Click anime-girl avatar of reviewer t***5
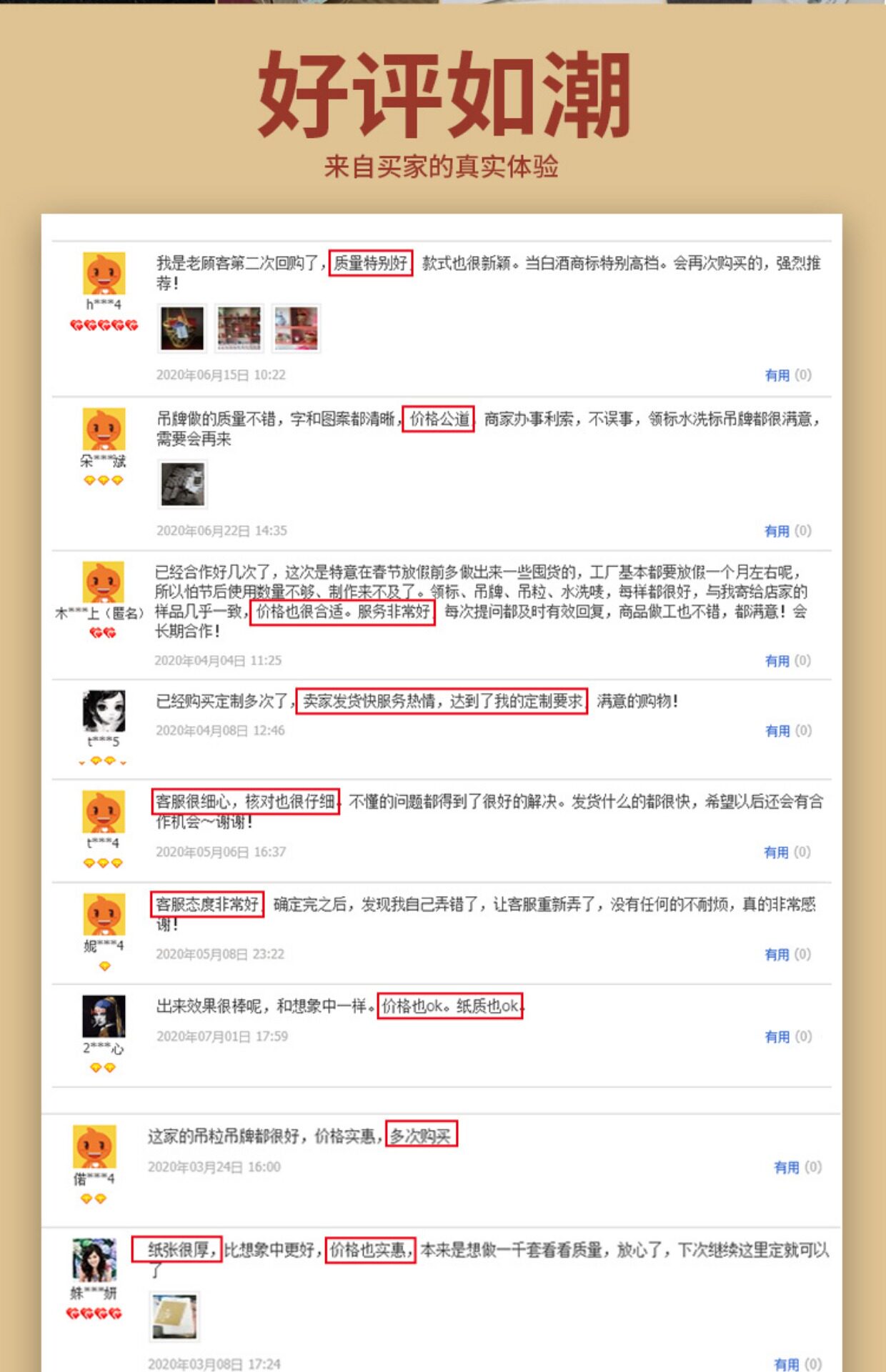This screenshot has width=886, height=1372. point(104,711)
